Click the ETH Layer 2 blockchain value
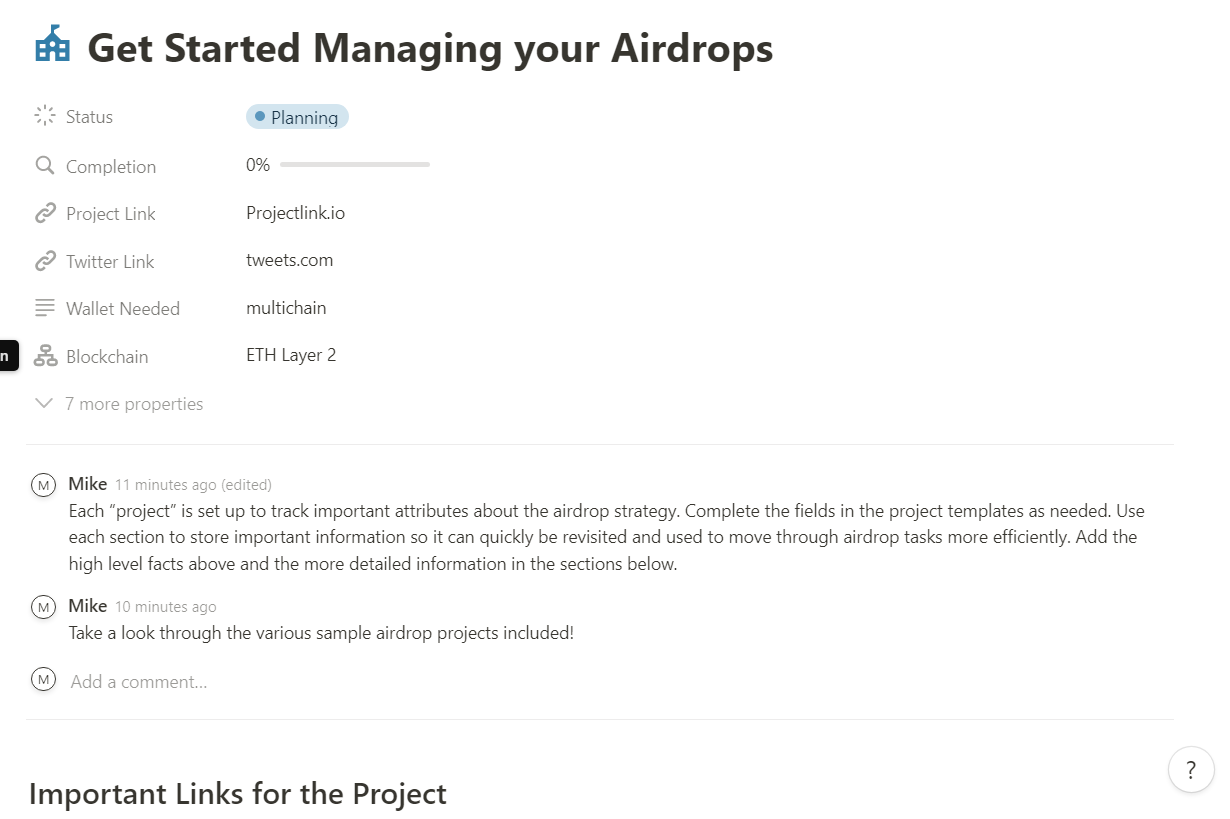The height and width of the screenshot is (819, 1230). 291,355
